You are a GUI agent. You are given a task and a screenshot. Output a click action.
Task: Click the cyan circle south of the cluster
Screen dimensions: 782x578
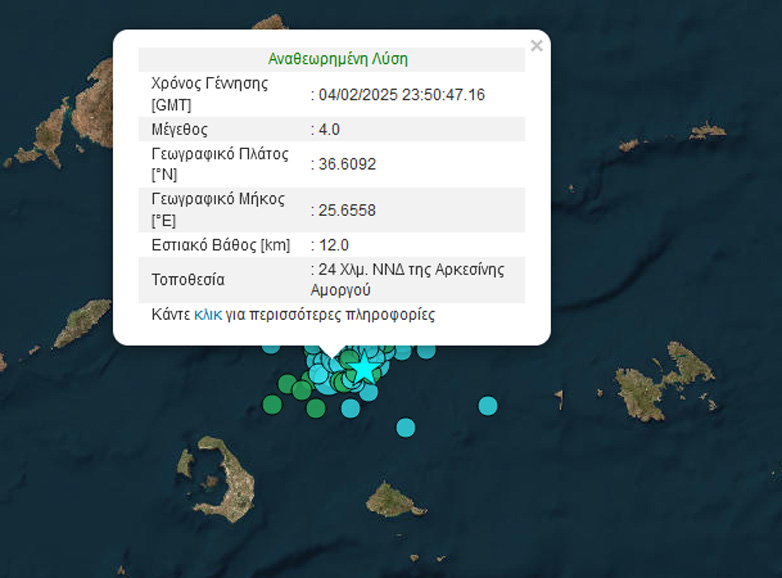350,408
